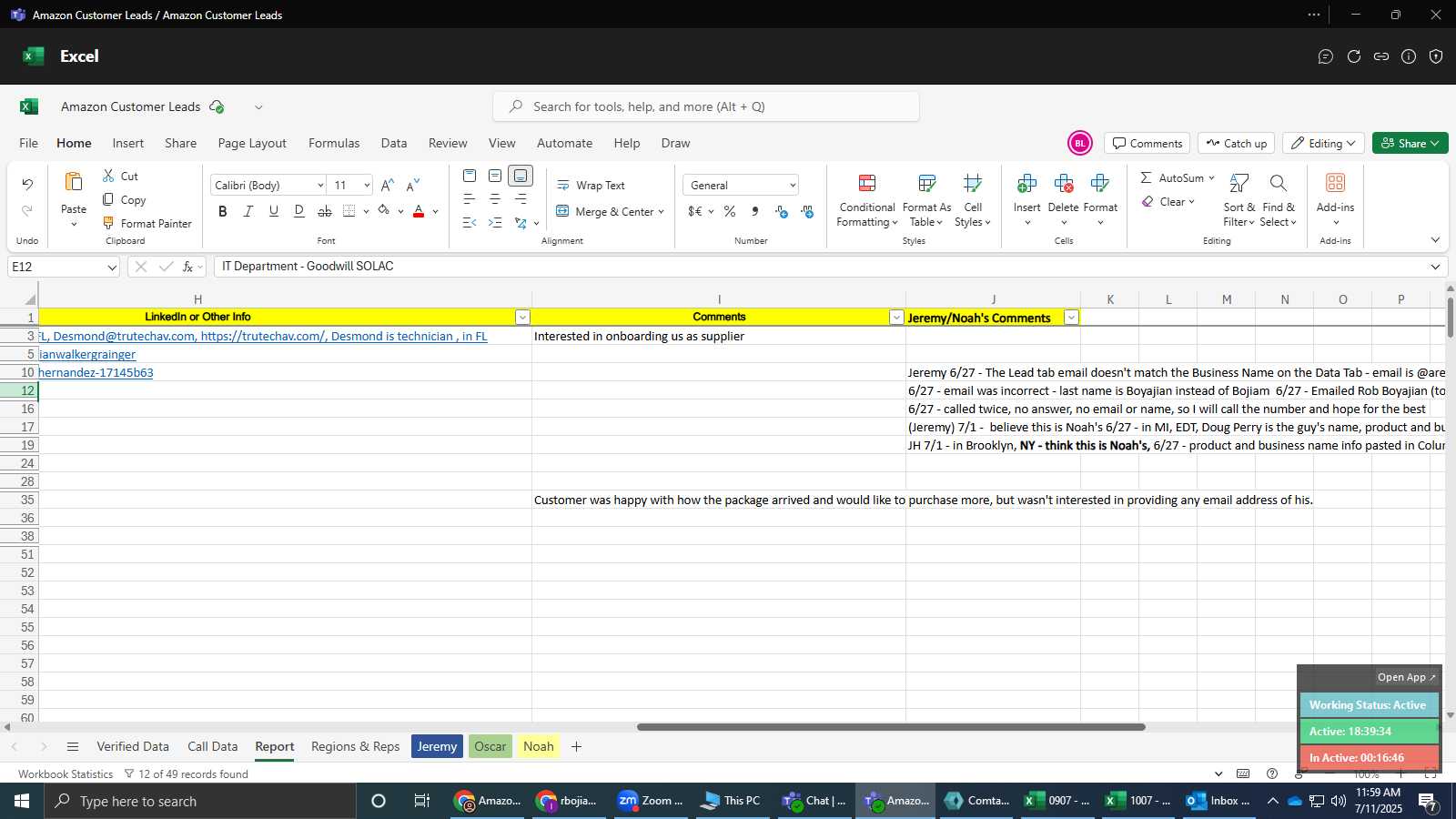Image resolution: width=1456 pixels, height=819 pixels.
Task: Click the Delete cells icon
Action: click(x=1064, y=185)
